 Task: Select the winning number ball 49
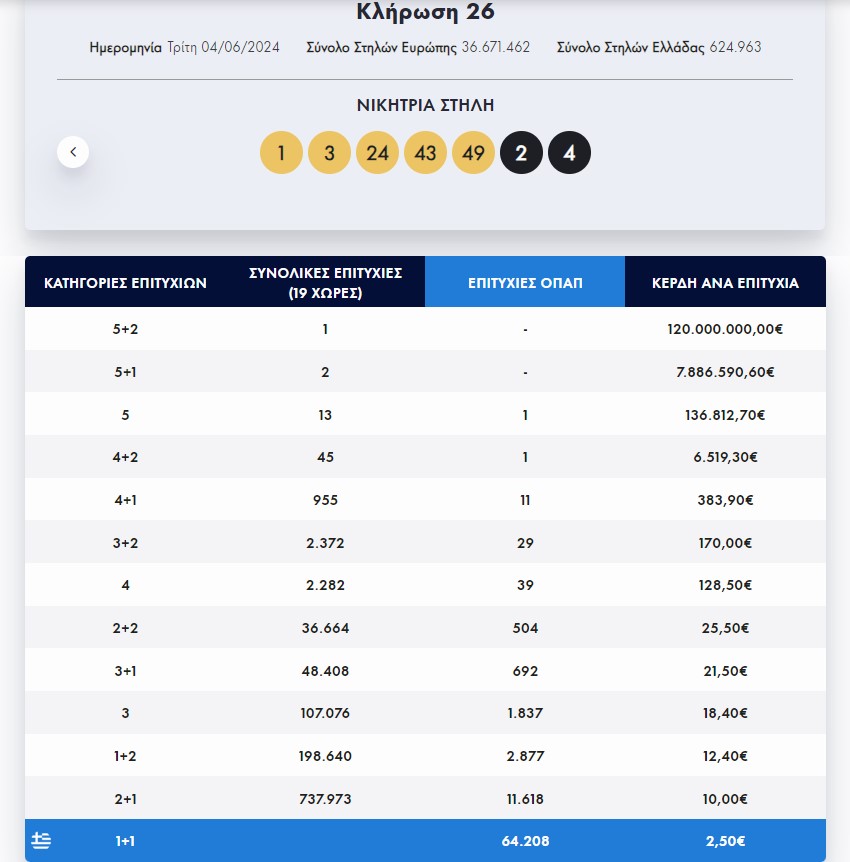(473, 152)
